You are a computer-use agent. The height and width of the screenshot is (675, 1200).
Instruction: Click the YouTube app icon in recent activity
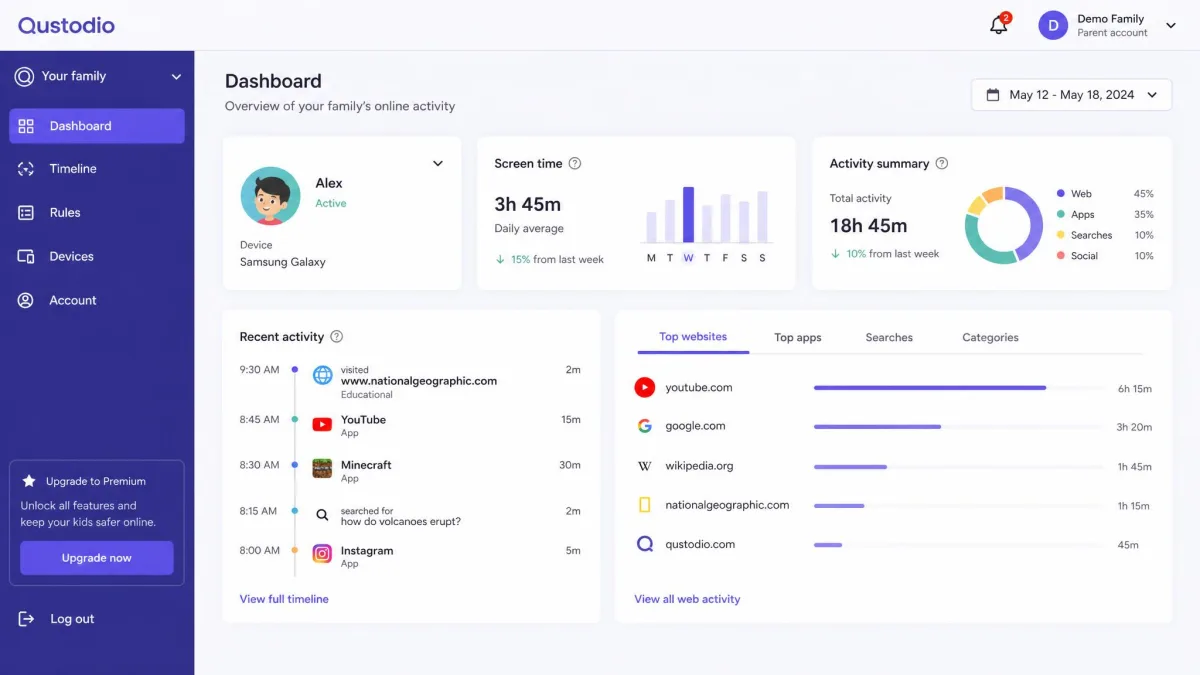pos(322,424)
